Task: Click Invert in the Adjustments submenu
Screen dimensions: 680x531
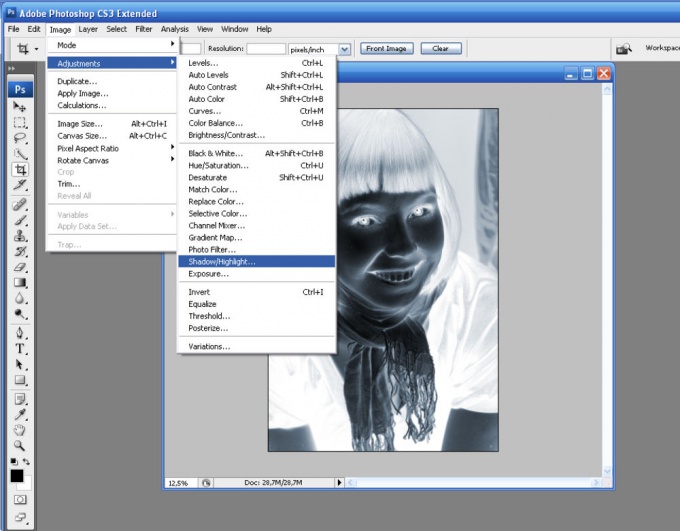Action: (201, 292)
